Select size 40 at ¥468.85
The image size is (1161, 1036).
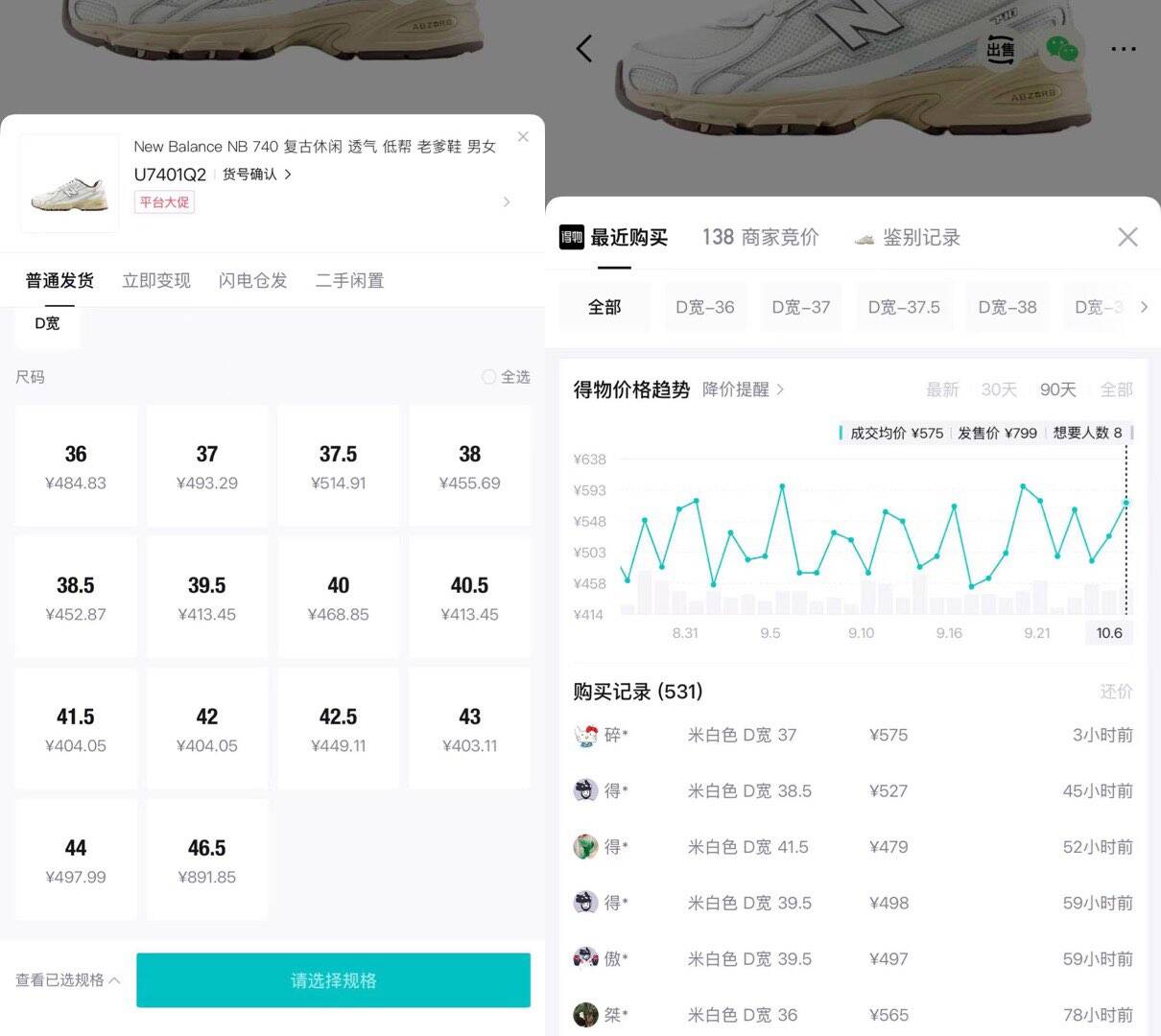pos(339,597)
